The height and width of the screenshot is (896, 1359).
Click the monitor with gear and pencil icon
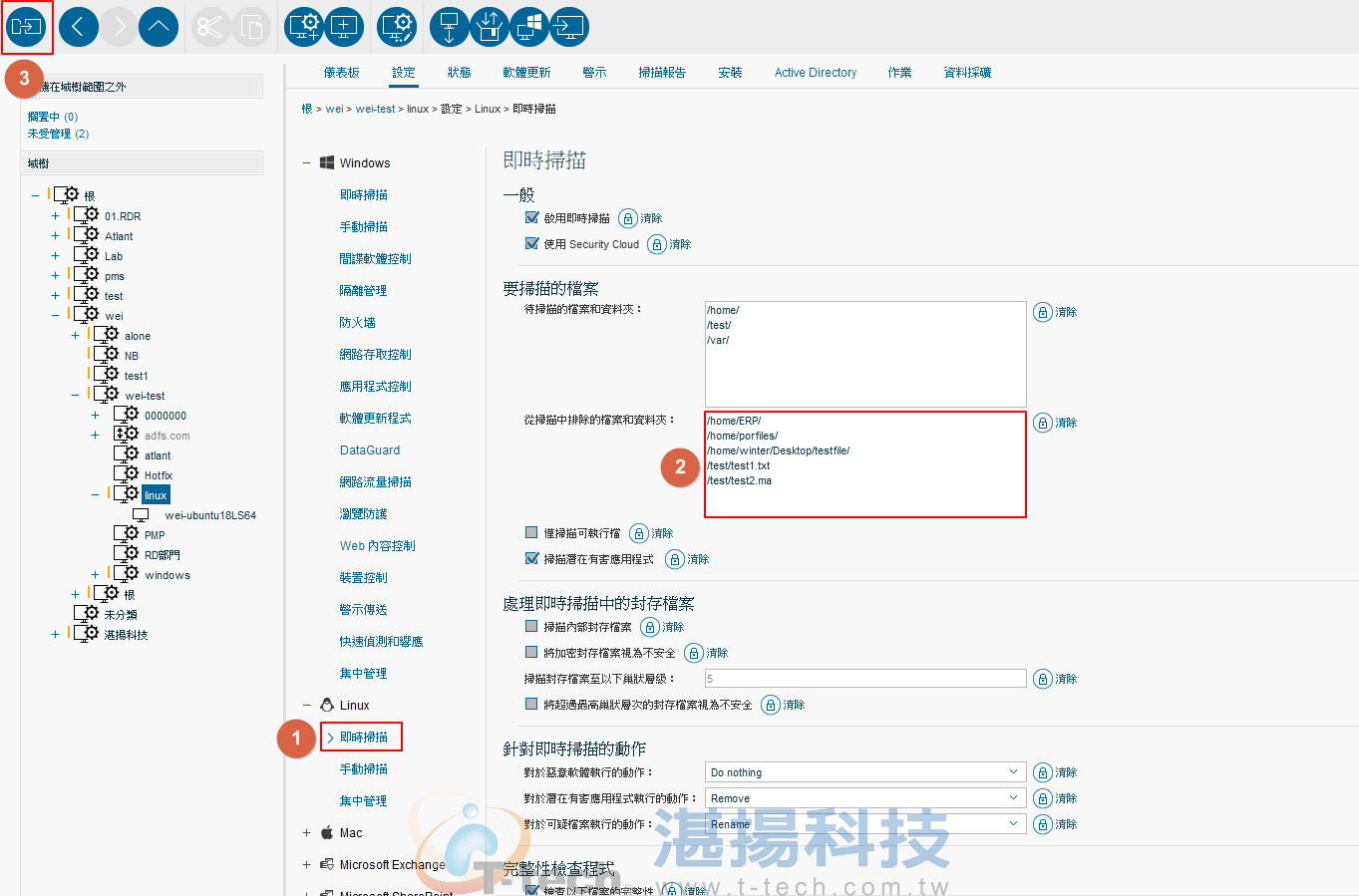[x=397, y=27]
